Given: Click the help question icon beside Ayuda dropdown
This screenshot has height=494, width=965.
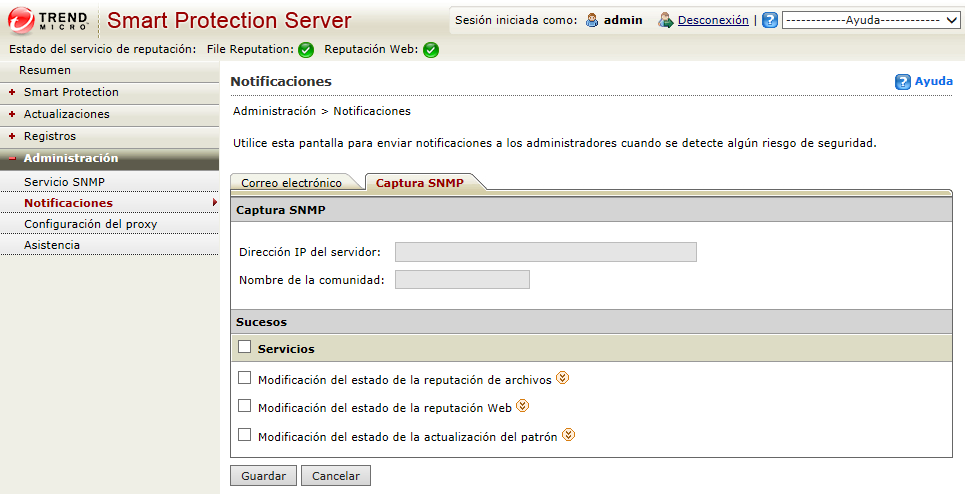Looking at the screenshot, I should click(x=770, y=20).
